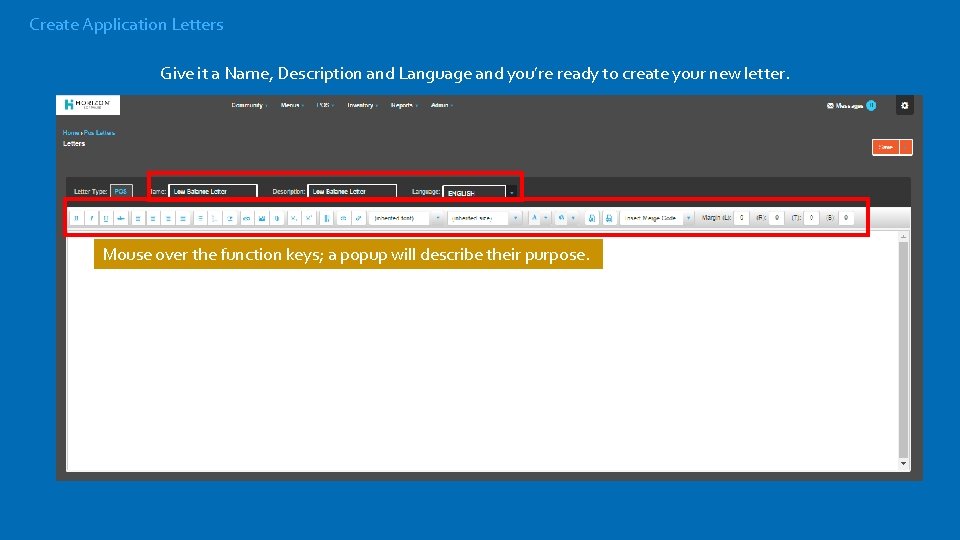This screenshot has height=540, width=960.
Task: Insert a numbered list
Action: [x=215, y=218]
